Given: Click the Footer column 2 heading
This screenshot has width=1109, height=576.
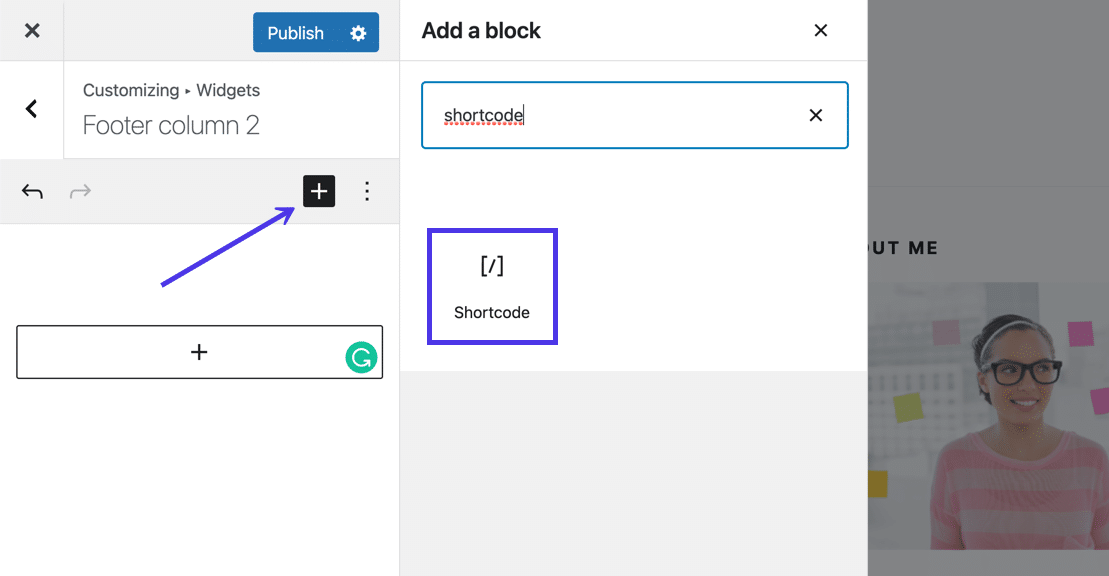Looking at the screenshot, I should click(x=170, y=124).
